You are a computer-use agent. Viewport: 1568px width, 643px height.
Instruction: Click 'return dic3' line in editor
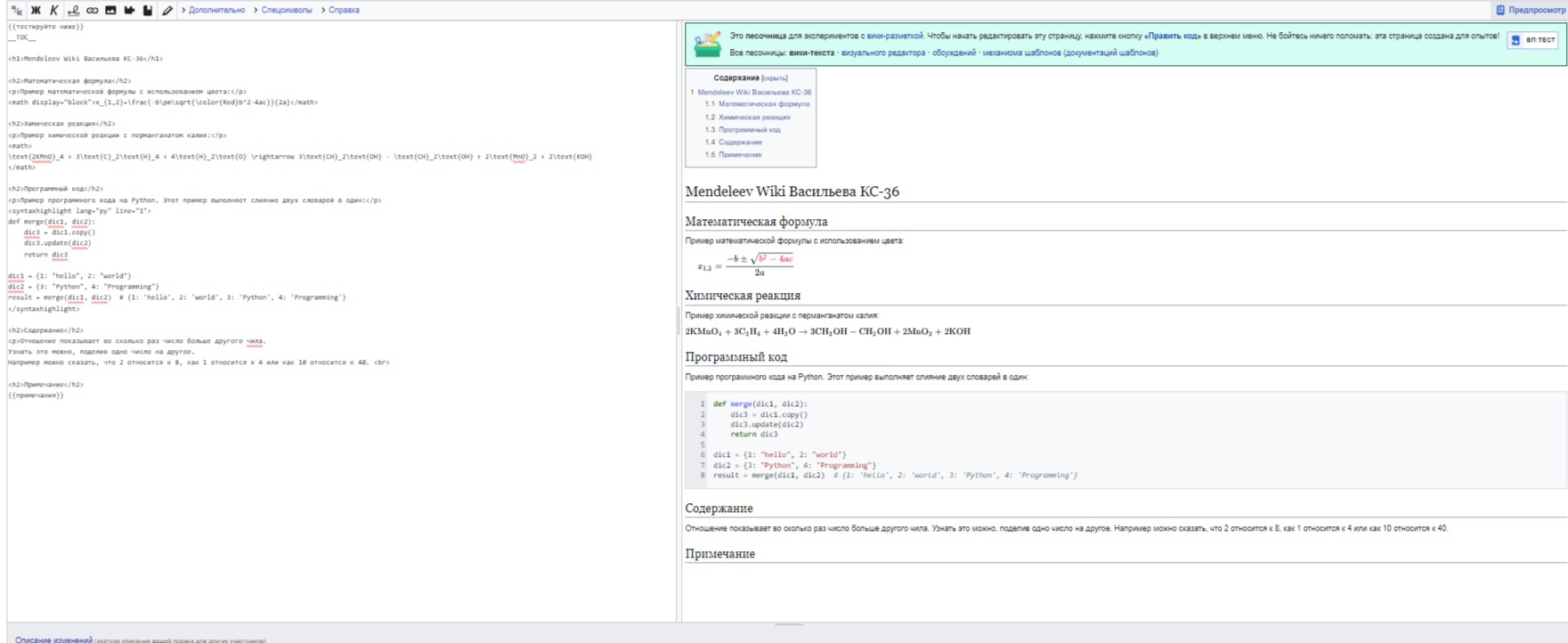pos(45,255)
